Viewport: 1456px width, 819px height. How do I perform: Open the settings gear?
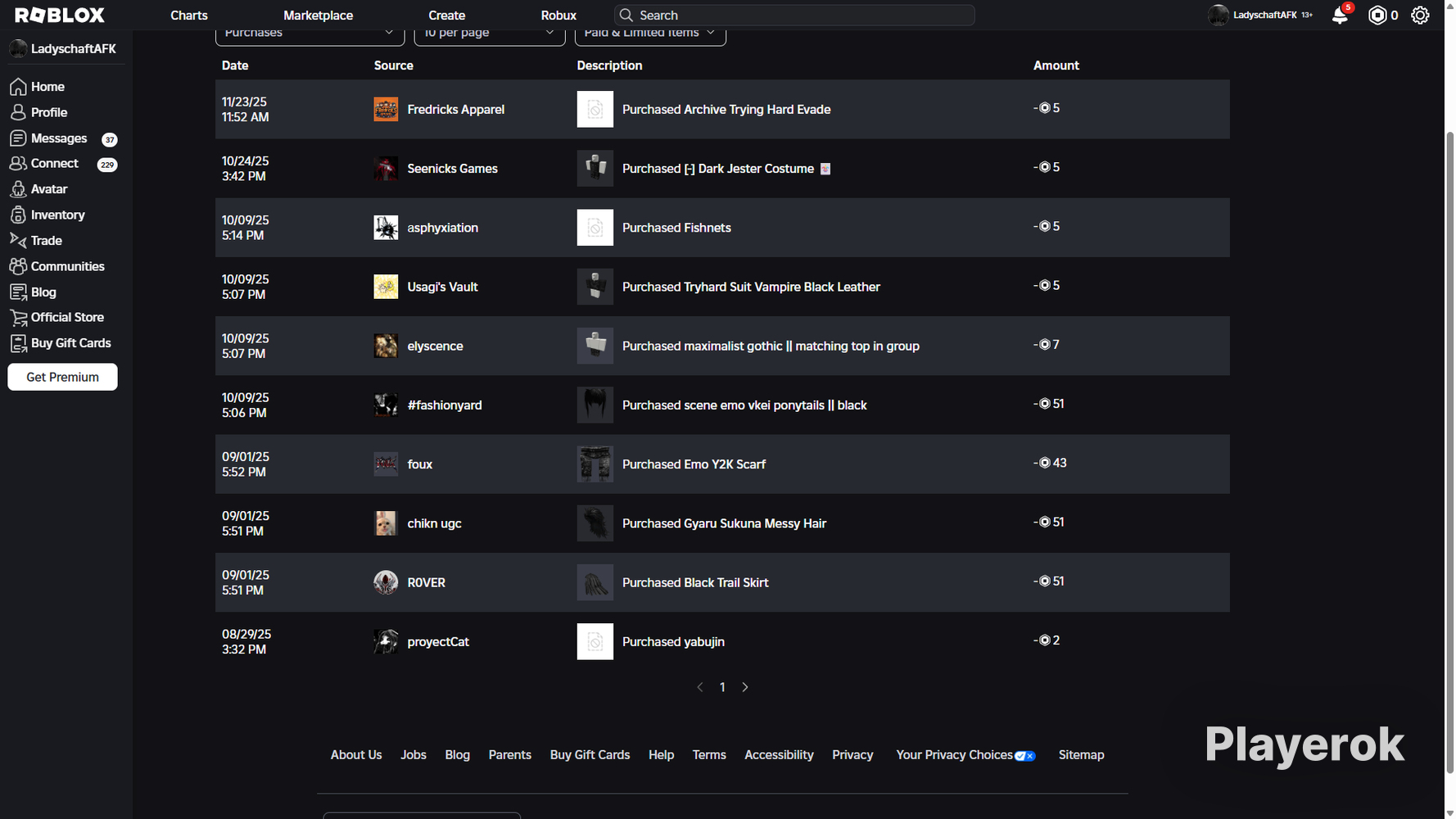tap(1420, 15)
